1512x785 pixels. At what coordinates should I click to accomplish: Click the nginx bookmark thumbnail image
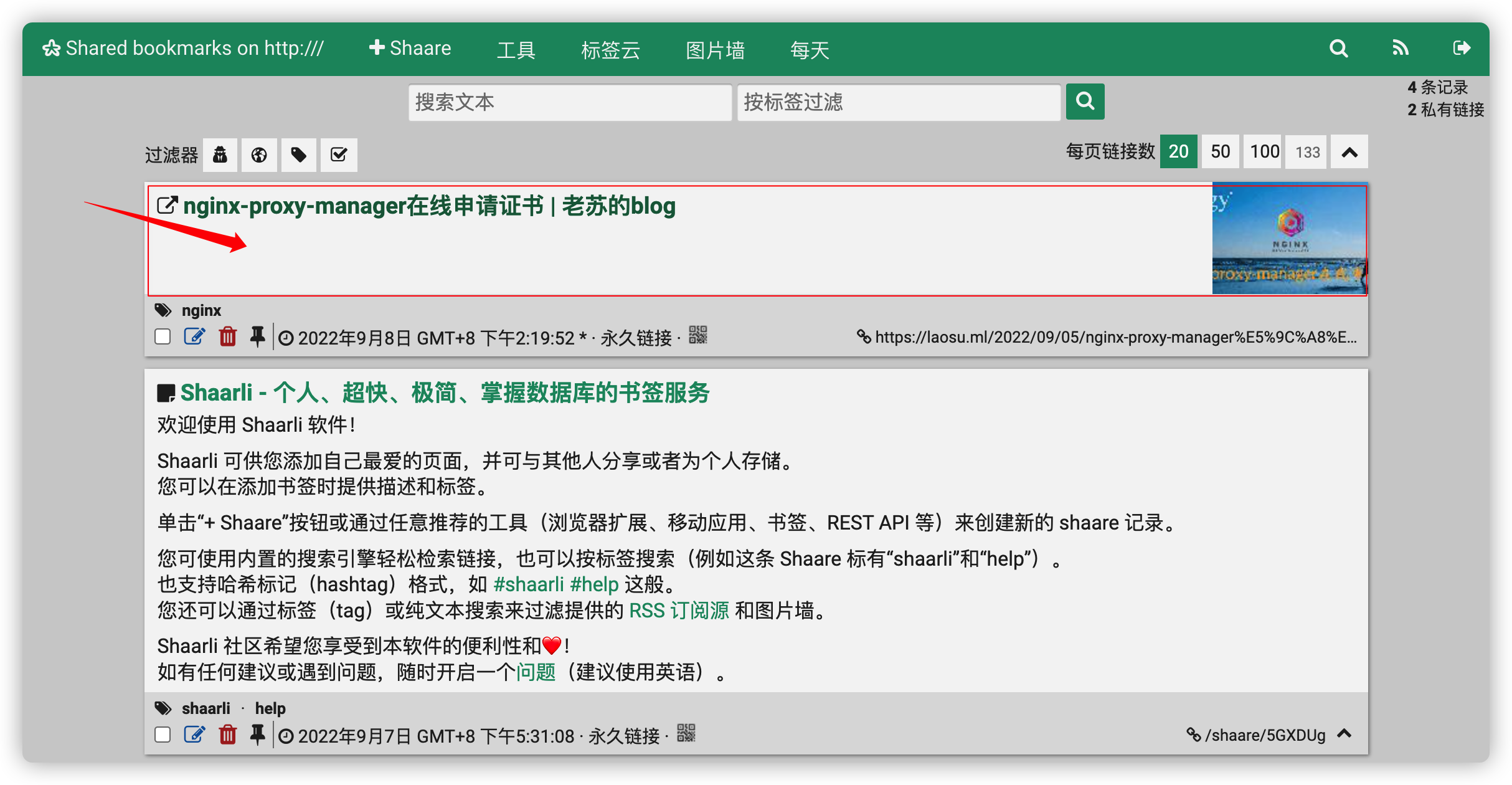(x=1290, y=239)
